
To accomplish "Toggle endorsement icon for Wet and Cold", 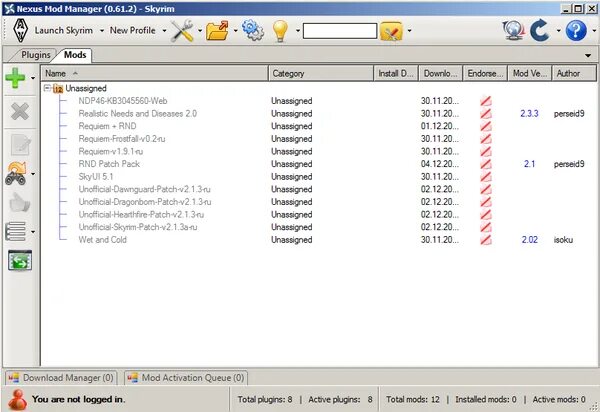I will pos(486,240).
